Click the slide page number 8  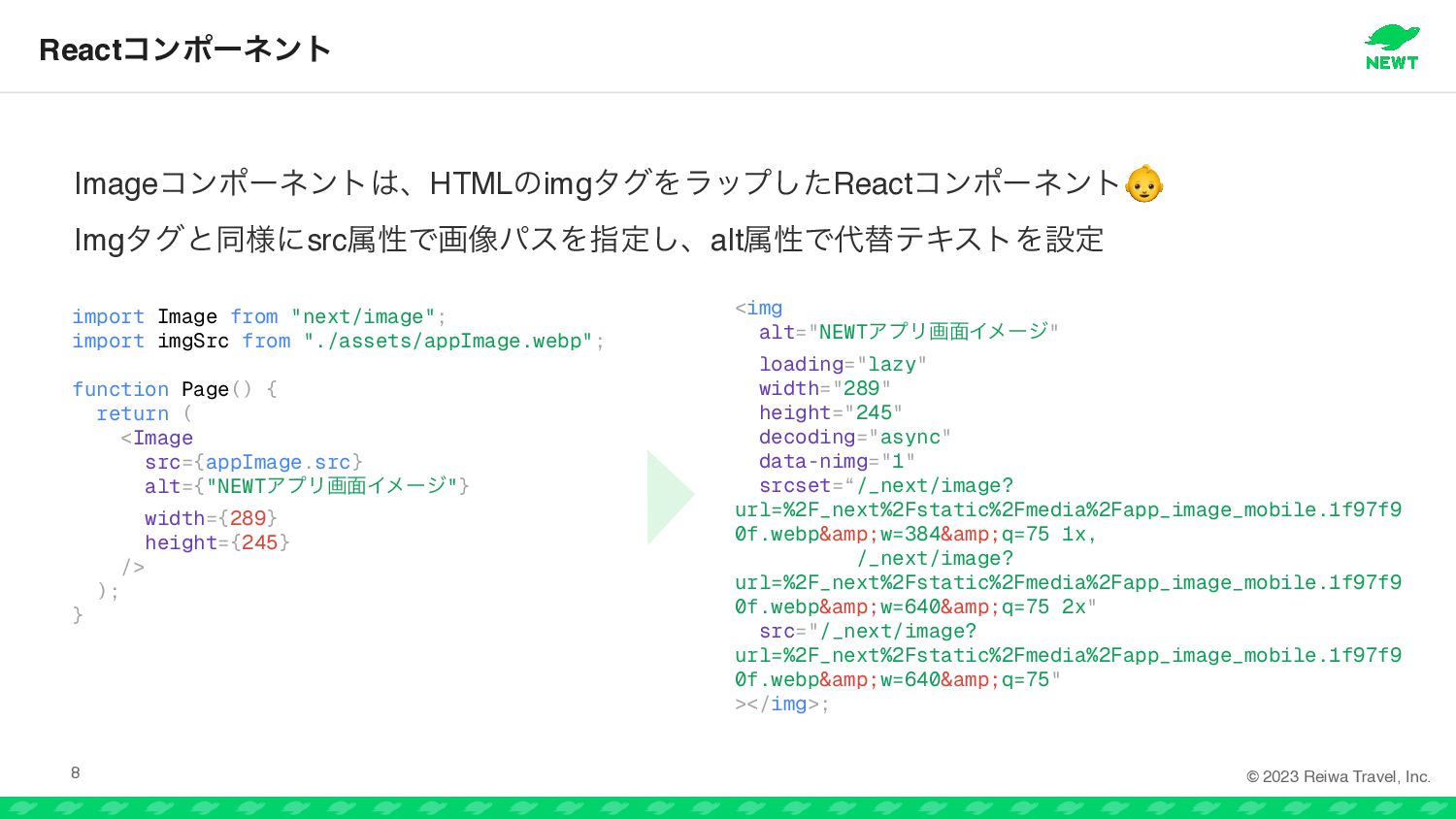(76, 772)
